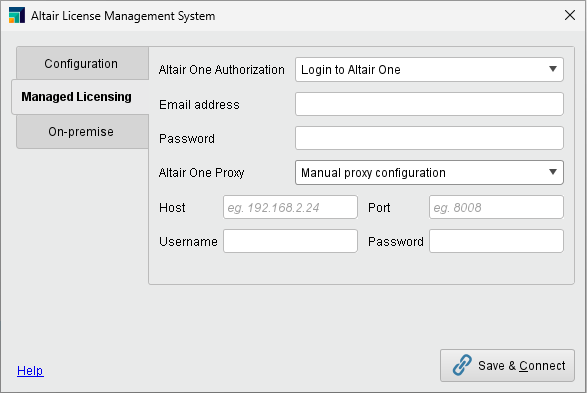Switch to the Configuration tab
The height and width of the screenshot is (393, 587).
pyautogui.click(x=82, y=63)
